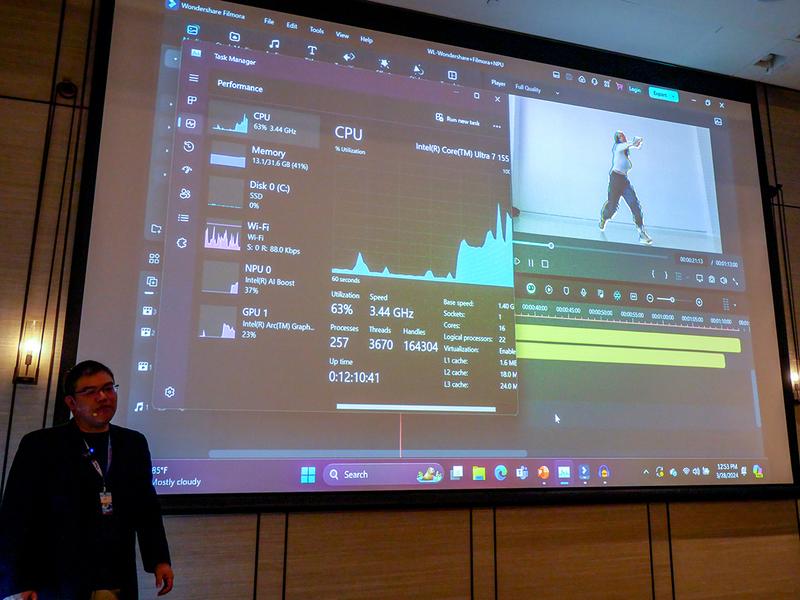Click Filmora headset support icon
800x600 pixels.
pyautogui.click(x=594, y=82)
